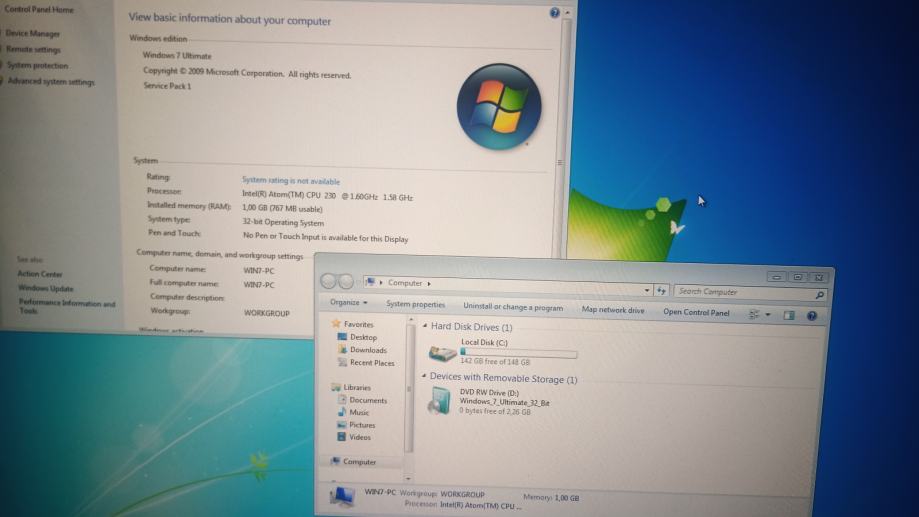Click the System window help icon

pos(555,13)
